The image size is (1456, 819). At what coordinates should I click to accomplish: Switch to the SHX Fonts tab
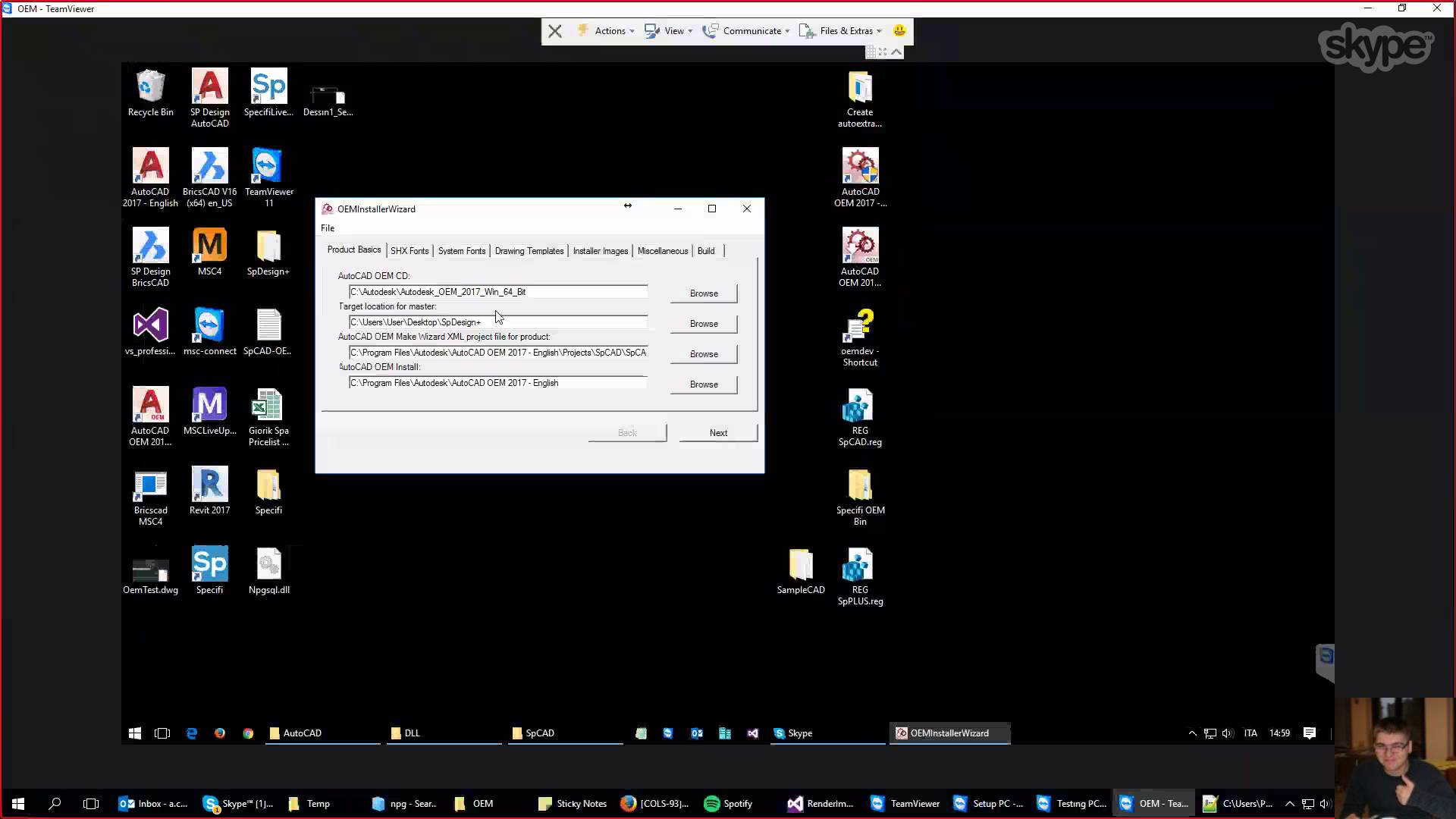coord(409,251)
